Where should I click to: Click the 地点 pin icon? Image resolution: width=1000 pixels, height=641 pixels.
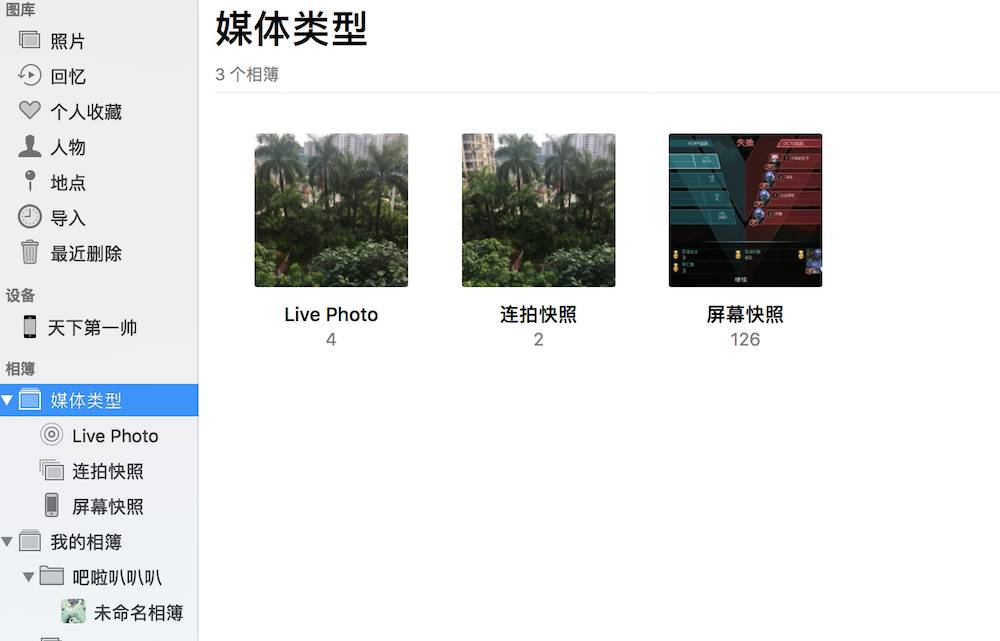tap(29, 181)
